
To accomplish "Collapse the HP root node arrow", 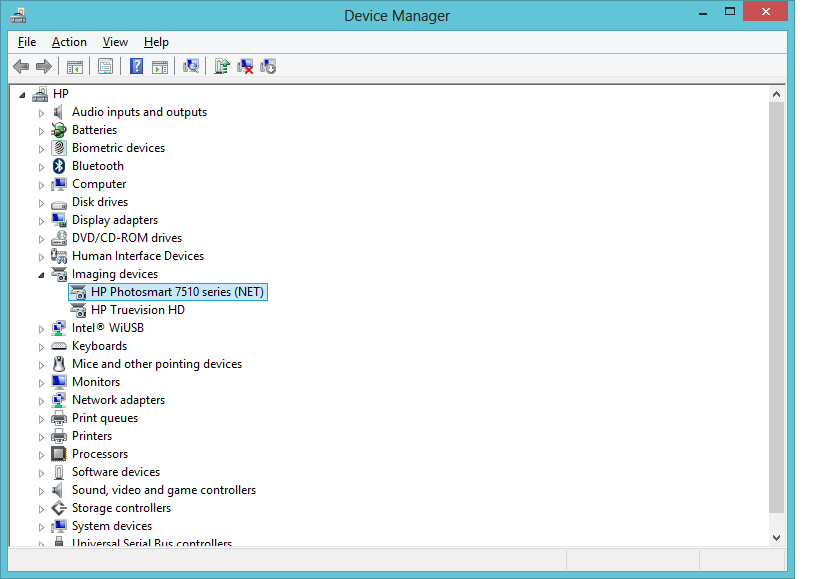I will [22, 94].
